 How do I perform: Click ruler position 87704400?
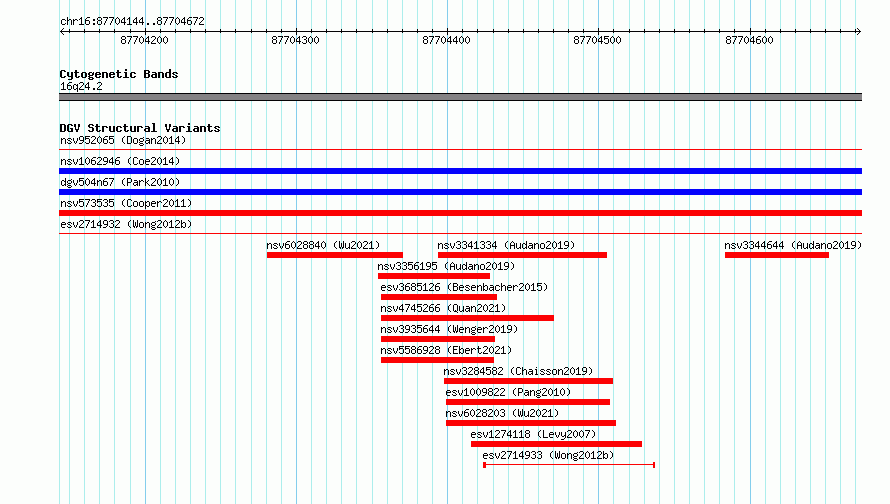point(446,40)
